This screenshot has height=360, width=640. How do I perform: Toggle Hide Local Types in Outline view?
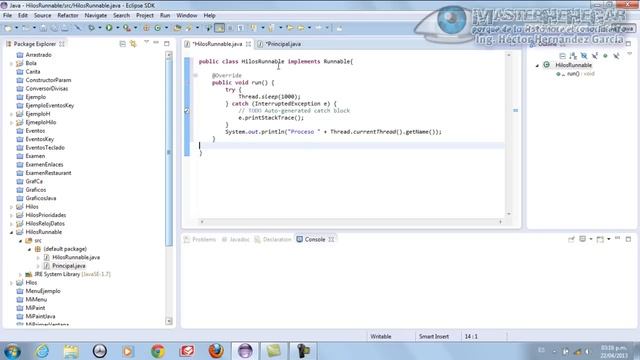(x=616, y=56)
